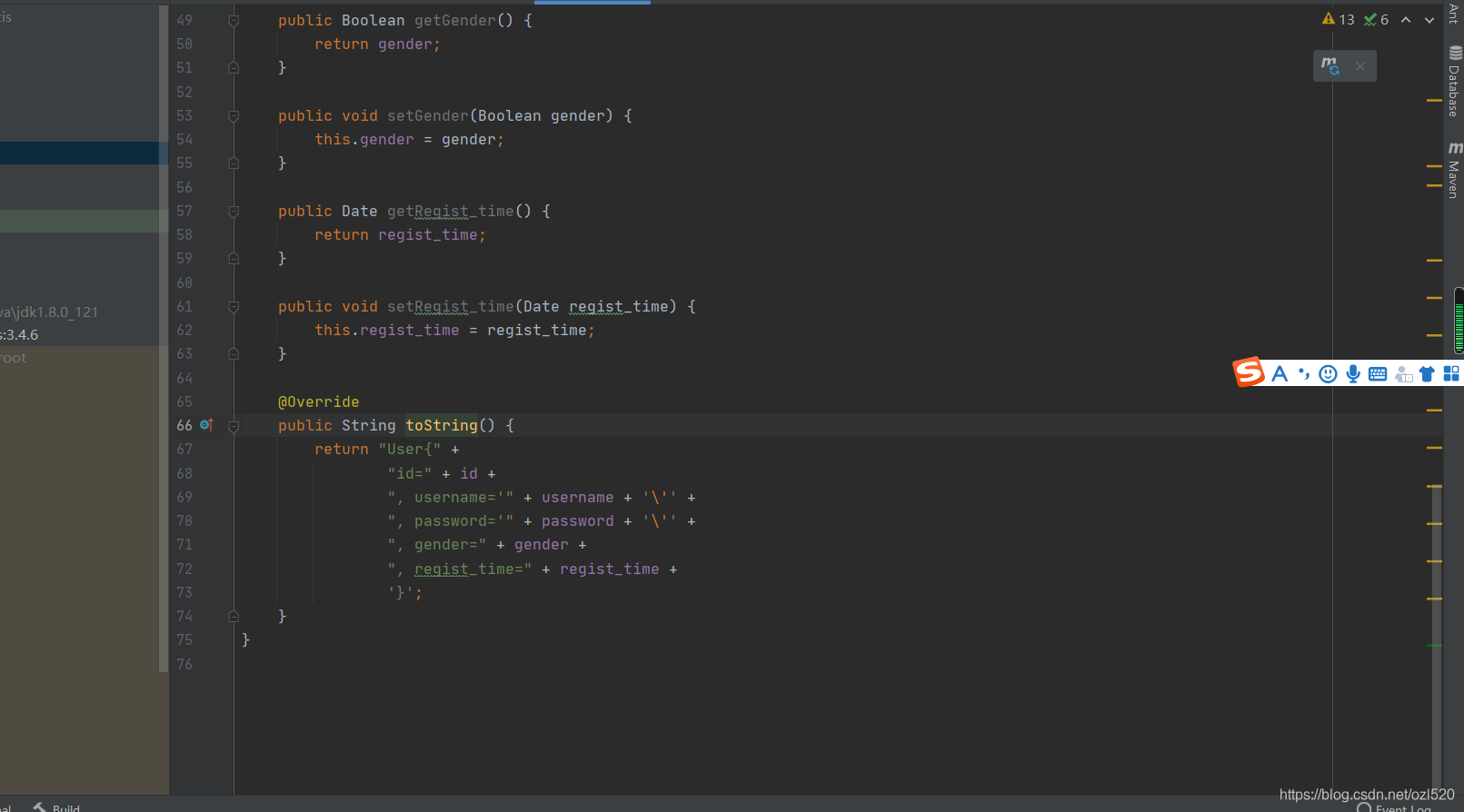Load Maven changes floating reload icon
The image size is (1464, 812).
1330,65
